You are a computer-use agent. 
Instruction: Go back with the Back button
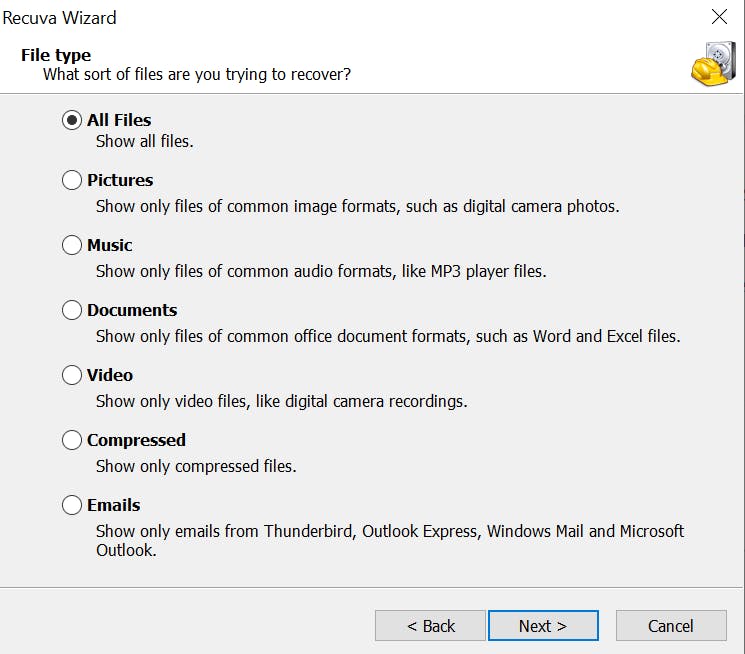pos(430,626)
